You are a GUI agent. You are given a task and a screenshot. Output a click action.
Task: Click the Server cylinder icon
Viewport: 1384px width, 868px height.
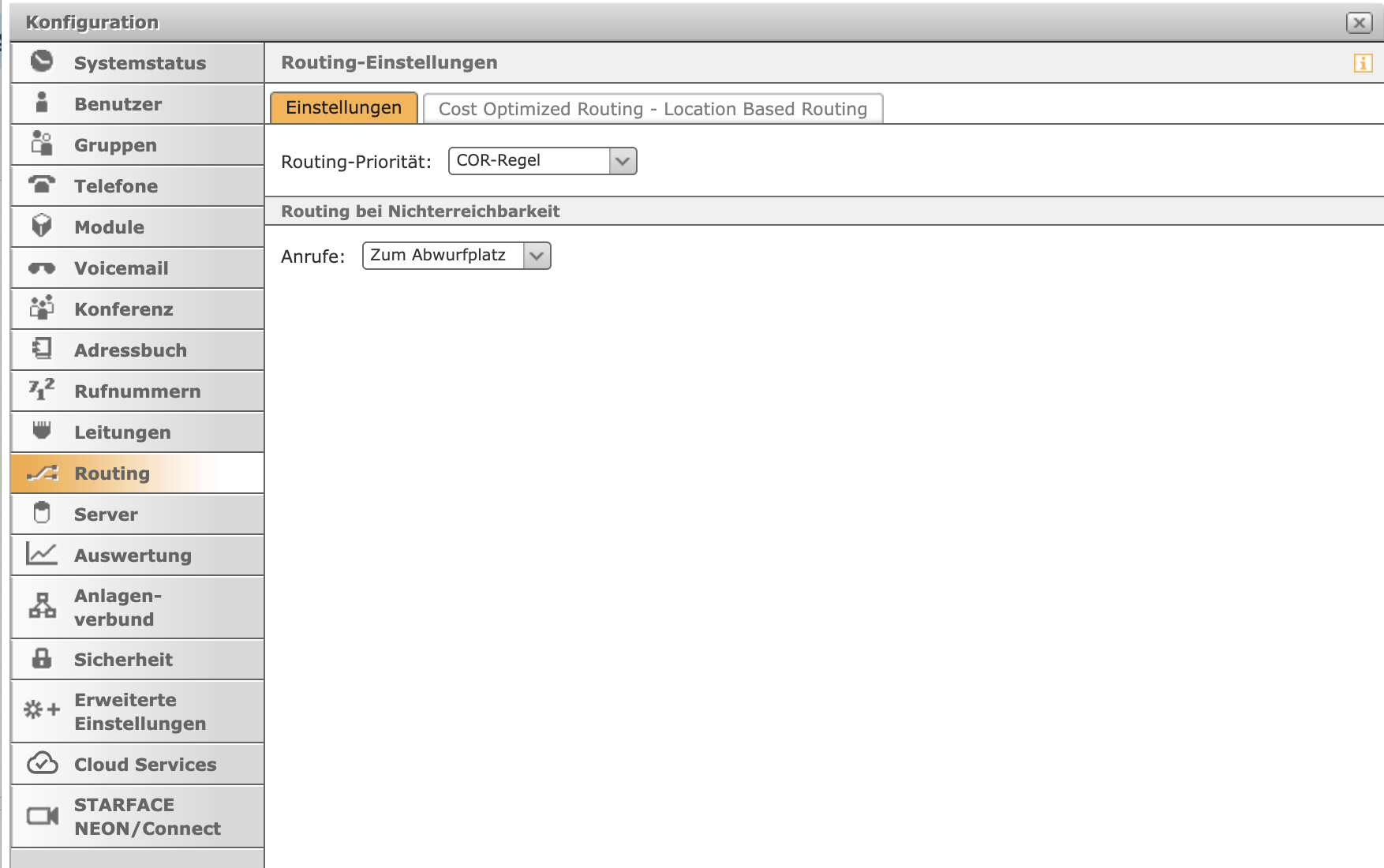(42, 512)
